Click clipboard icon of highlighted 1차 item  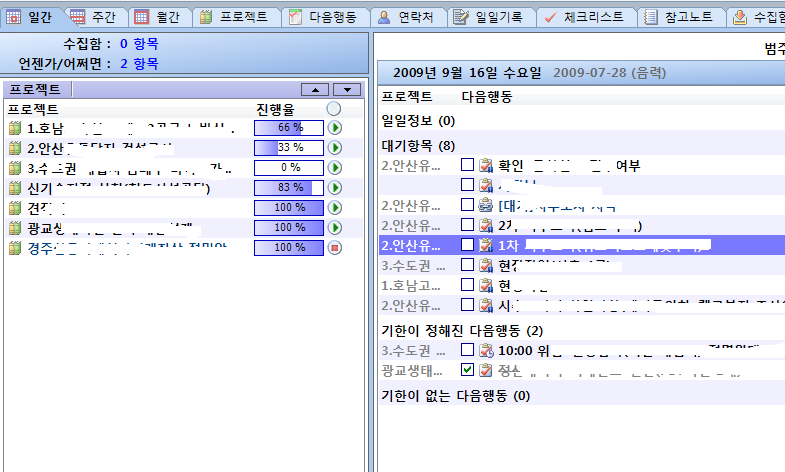(x=486, y=245)
